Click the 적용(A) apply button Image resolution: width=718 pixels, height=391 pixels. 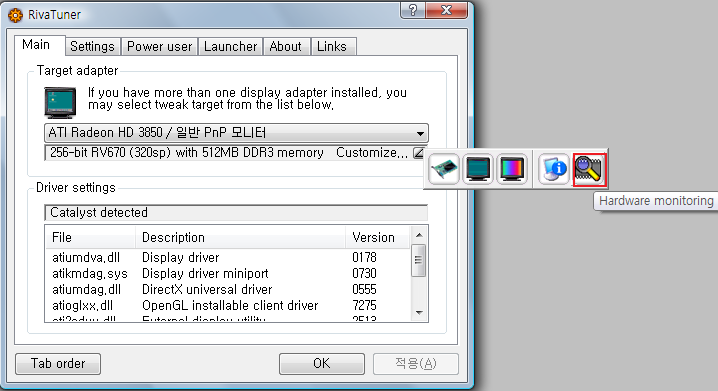point(416,364)
